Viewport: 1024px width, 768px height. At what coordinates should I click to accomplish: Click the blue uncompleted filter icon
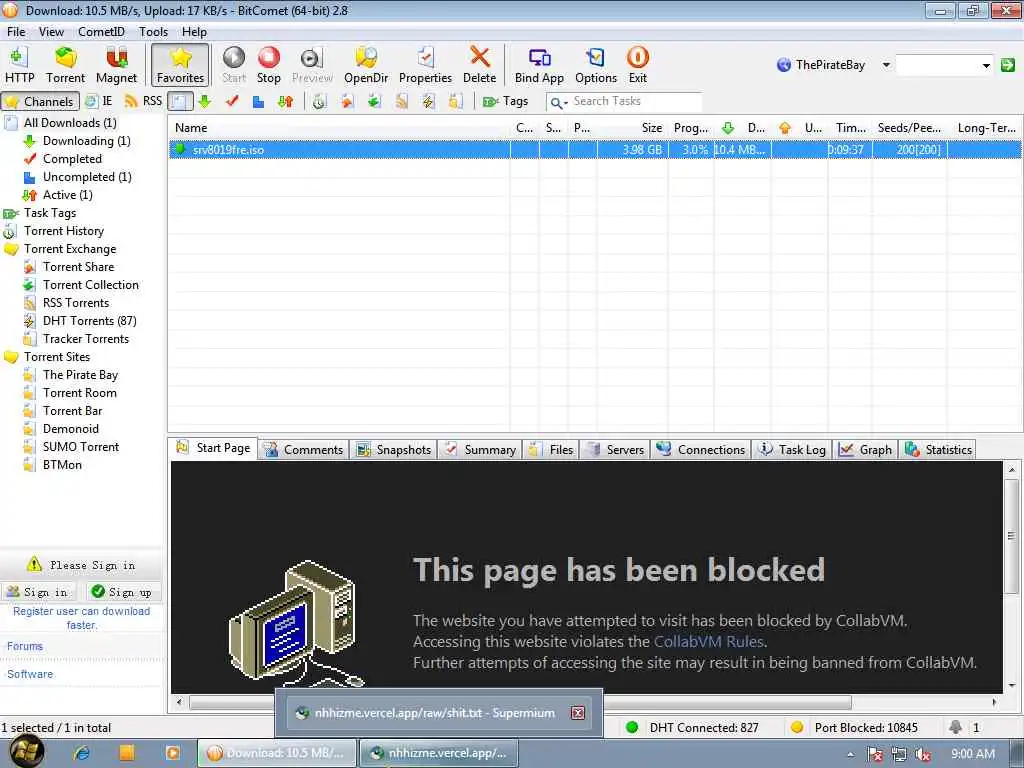[259, 101]
